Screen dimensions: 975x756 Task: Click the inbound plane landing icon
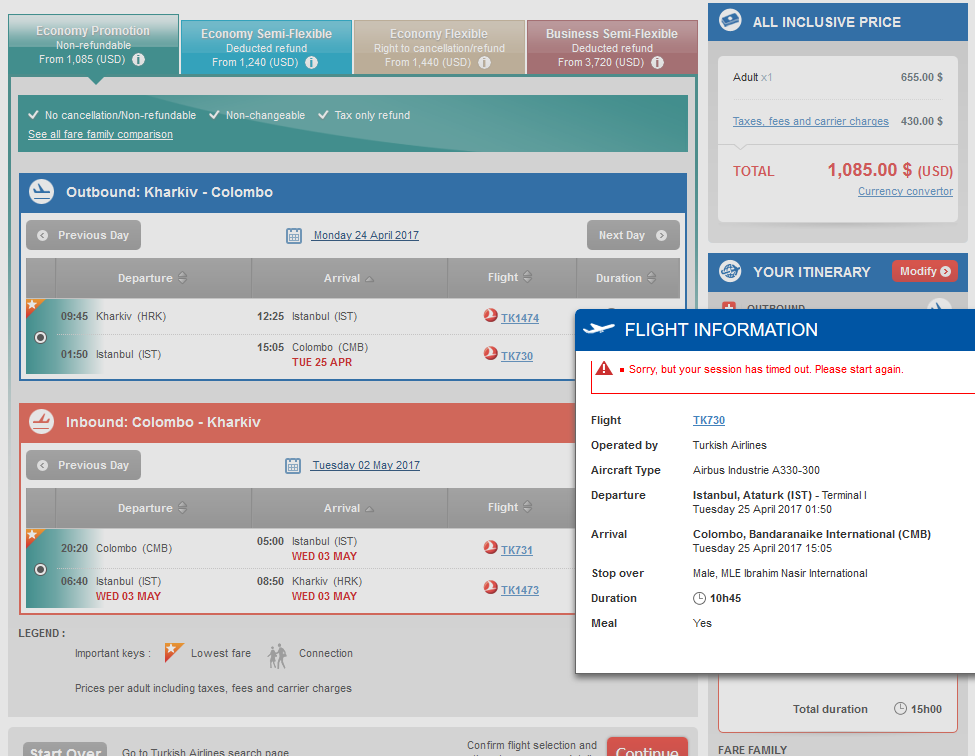tap(41, 422)
